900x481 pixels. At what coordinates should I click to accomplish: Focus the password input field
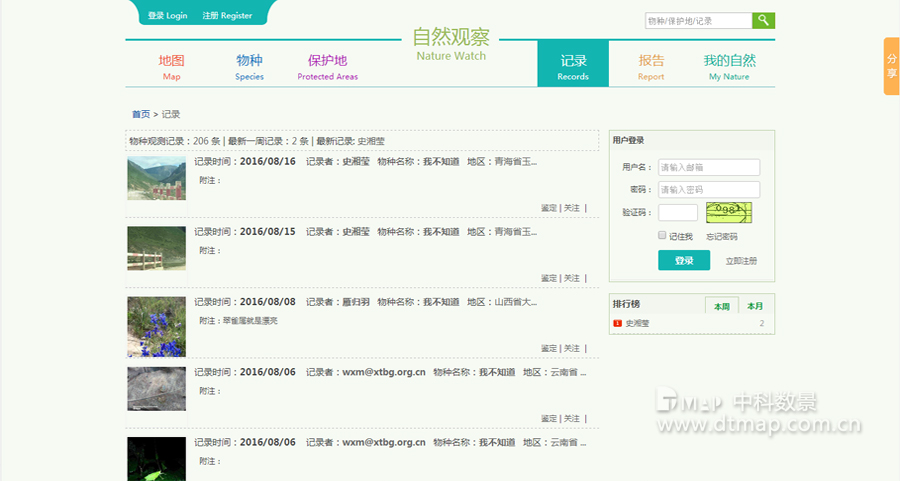click(708, 189)
